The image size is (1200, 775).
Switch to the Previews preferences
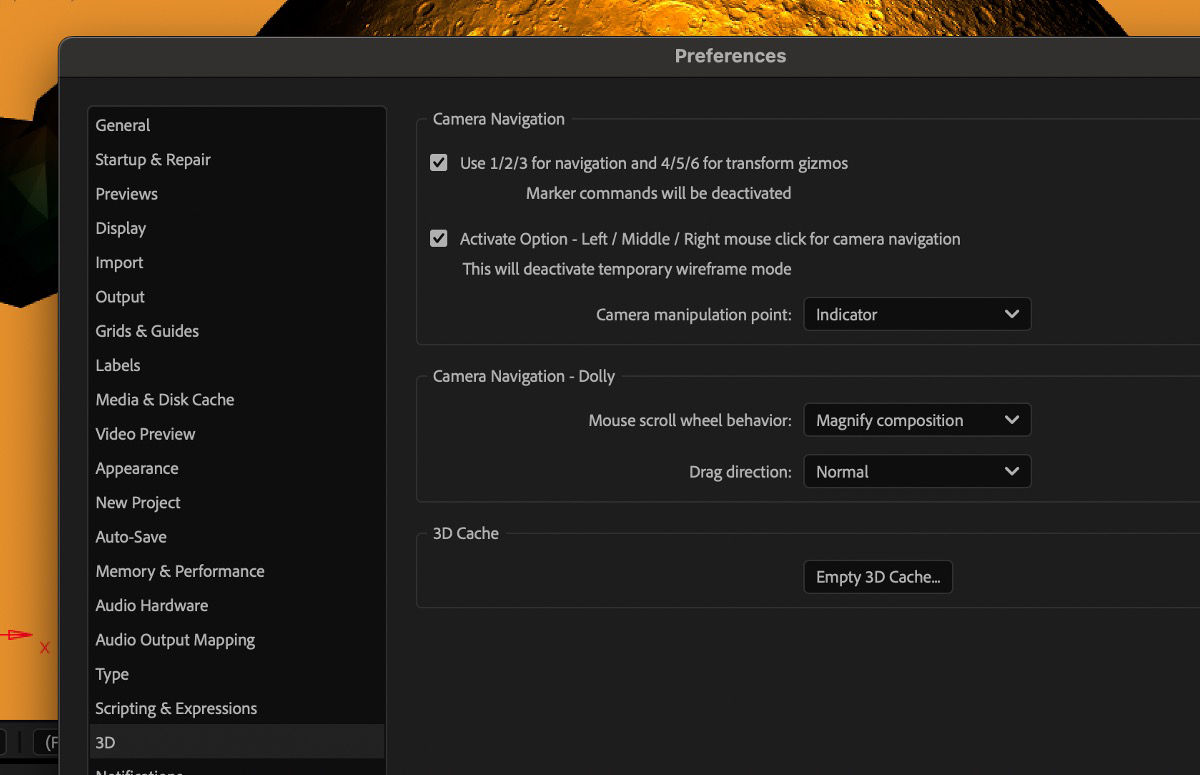point(126,194)
